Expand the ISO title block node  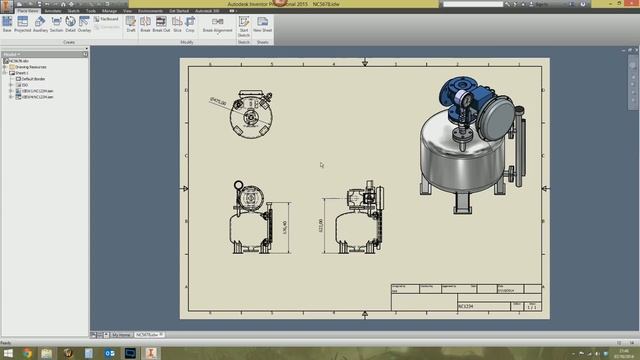[x=11, y=85]
